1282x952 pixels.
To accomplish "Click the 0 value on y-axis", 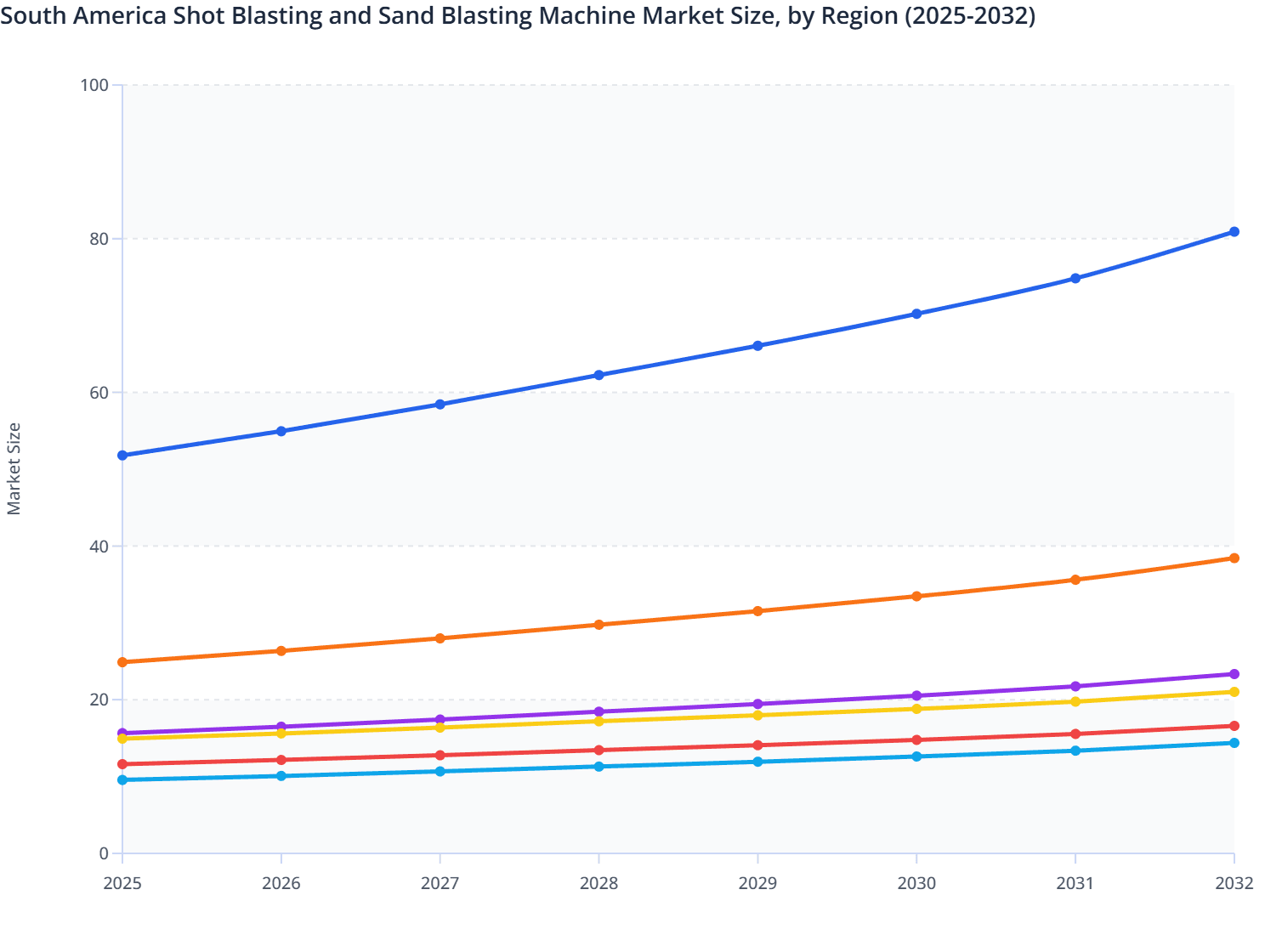I will [104, 852].
